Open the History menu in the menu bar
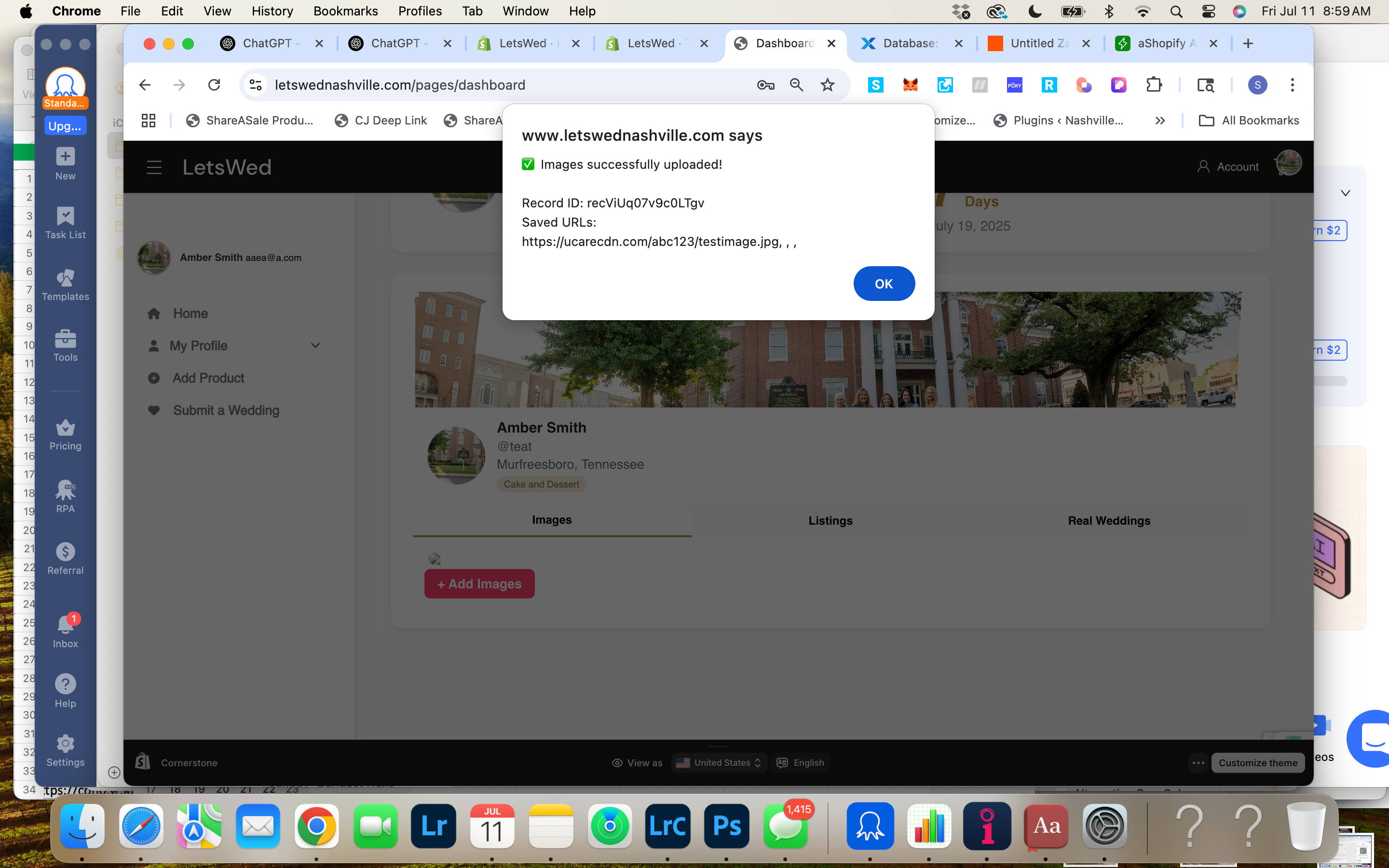The height and width of the screenshot is (868, 1389). tap(272, 11)
